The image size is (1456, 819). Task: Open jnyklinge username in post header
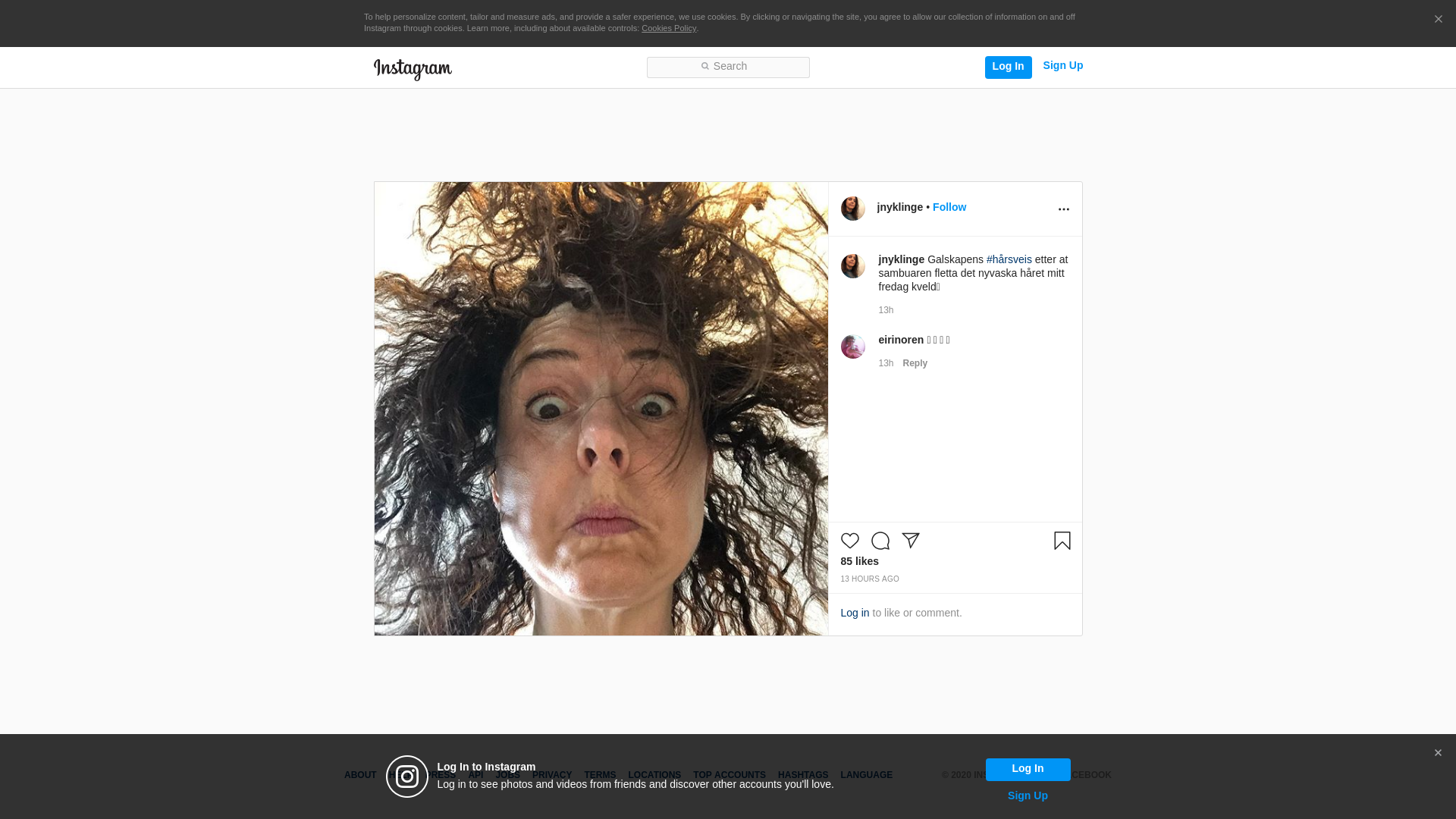click(x=899, y=207)
